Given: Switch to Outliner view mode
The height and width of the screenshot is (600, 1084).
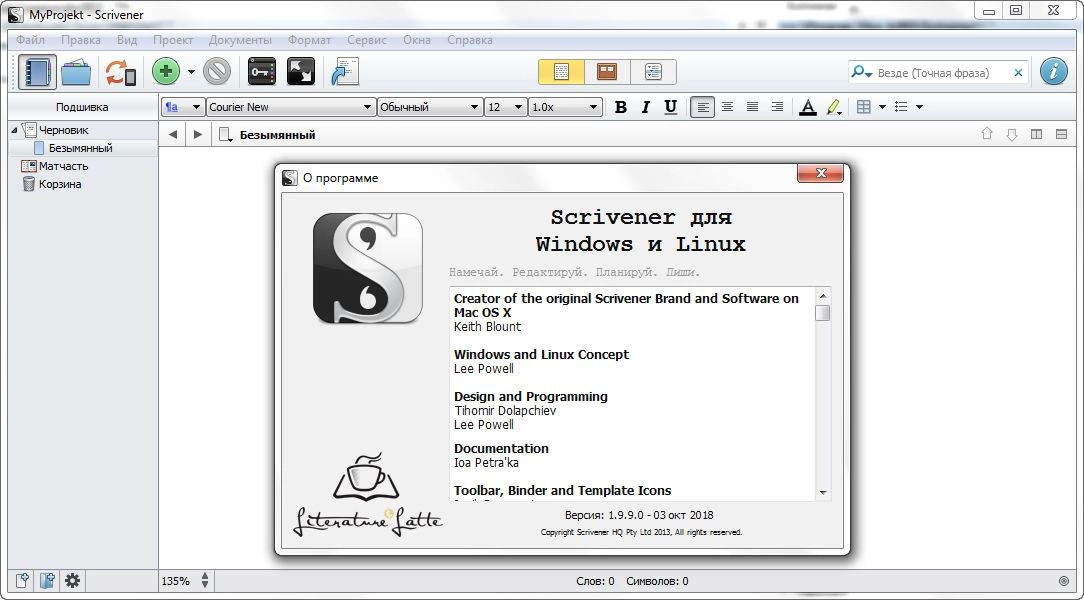Looking at the screenshot, I should tap(653, 72).
